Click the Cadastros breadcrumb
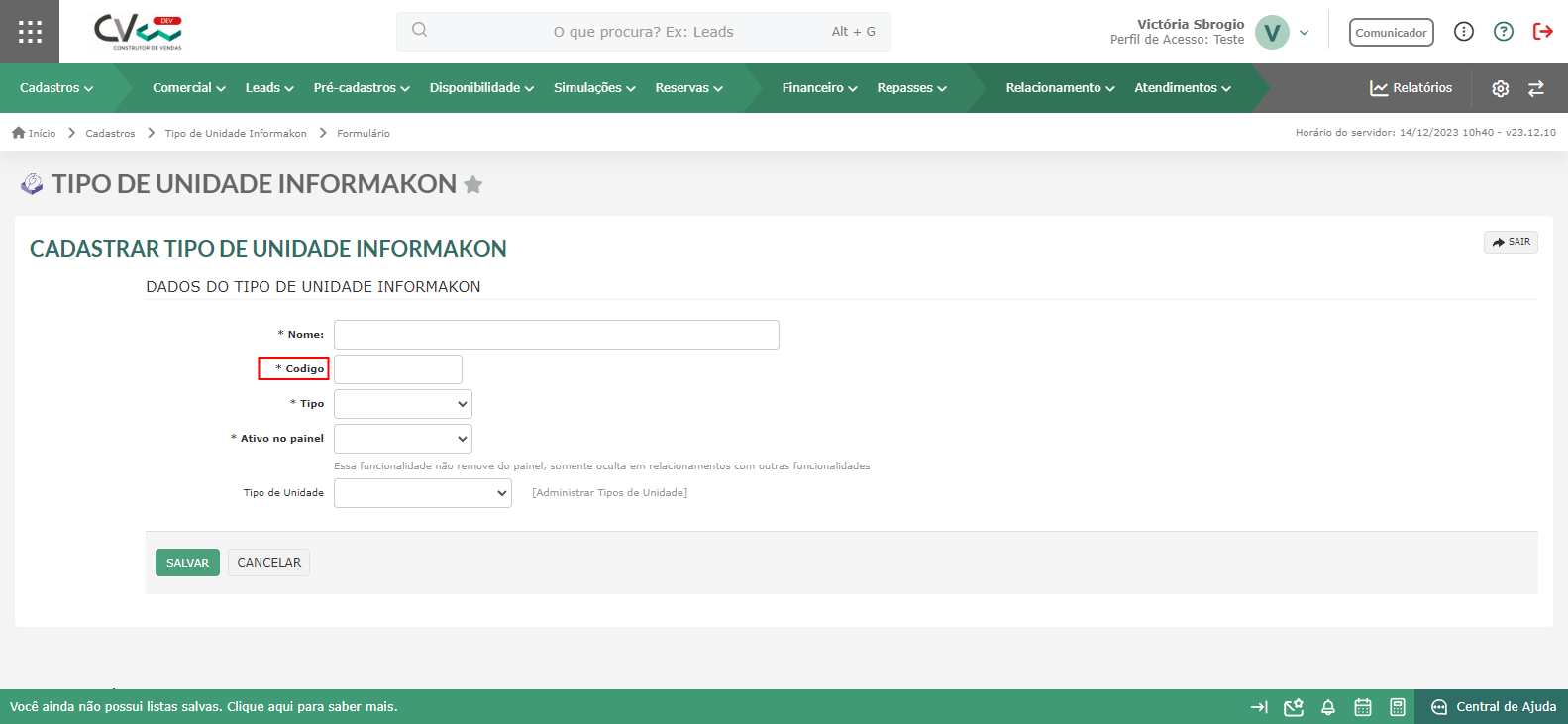The width and height of the screenshot is (1568, 724). 110,133
